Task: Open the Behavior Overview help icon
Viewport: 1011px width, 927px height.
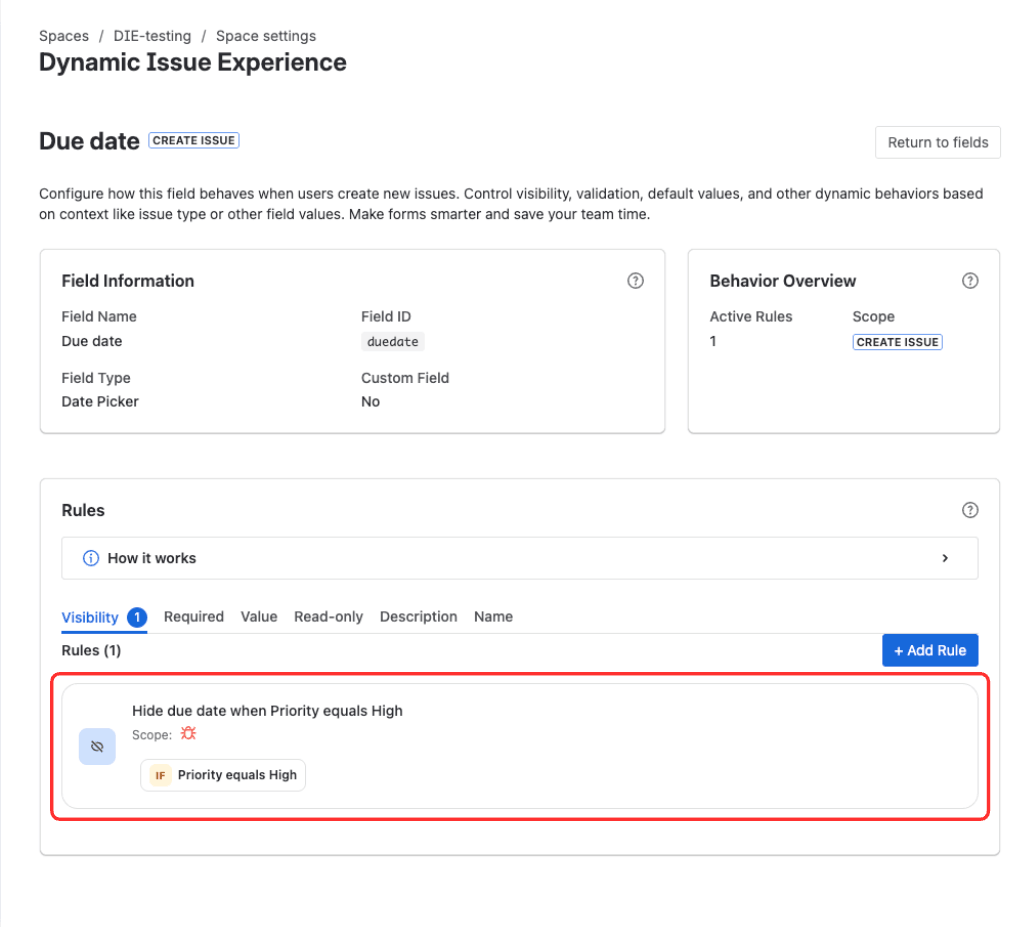Action: 969,281
